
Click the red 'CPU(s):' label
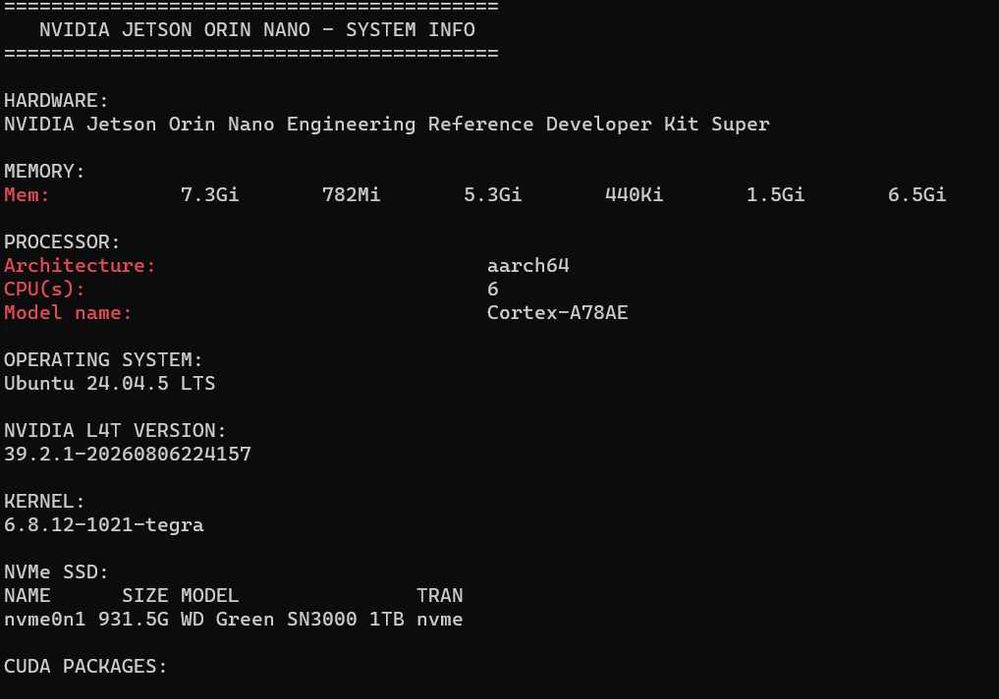(x=44, y=289)
